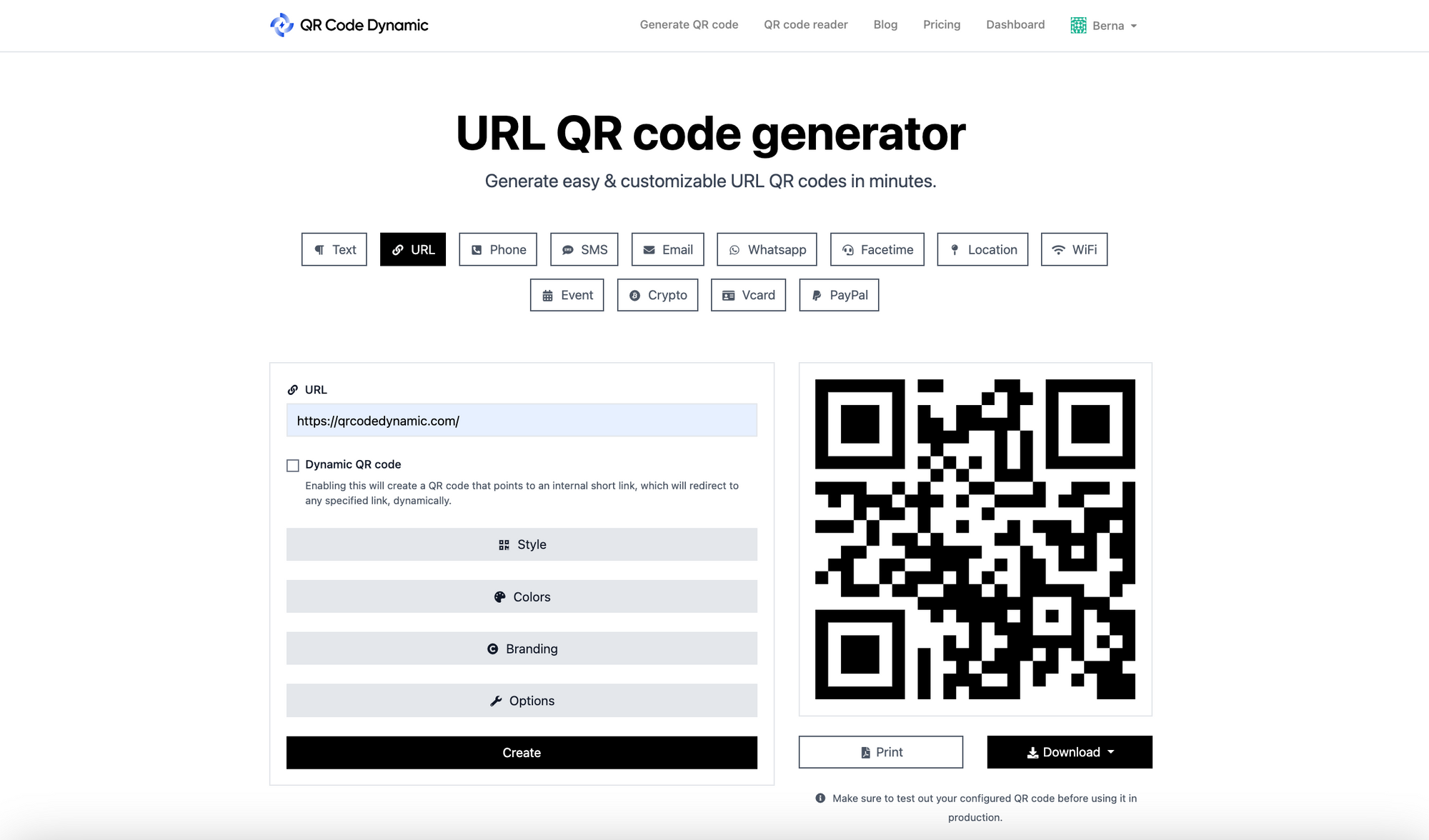Click the QR Code Dynamic logo
This screenshot has height=840, width=1429.
coord(349,25)
